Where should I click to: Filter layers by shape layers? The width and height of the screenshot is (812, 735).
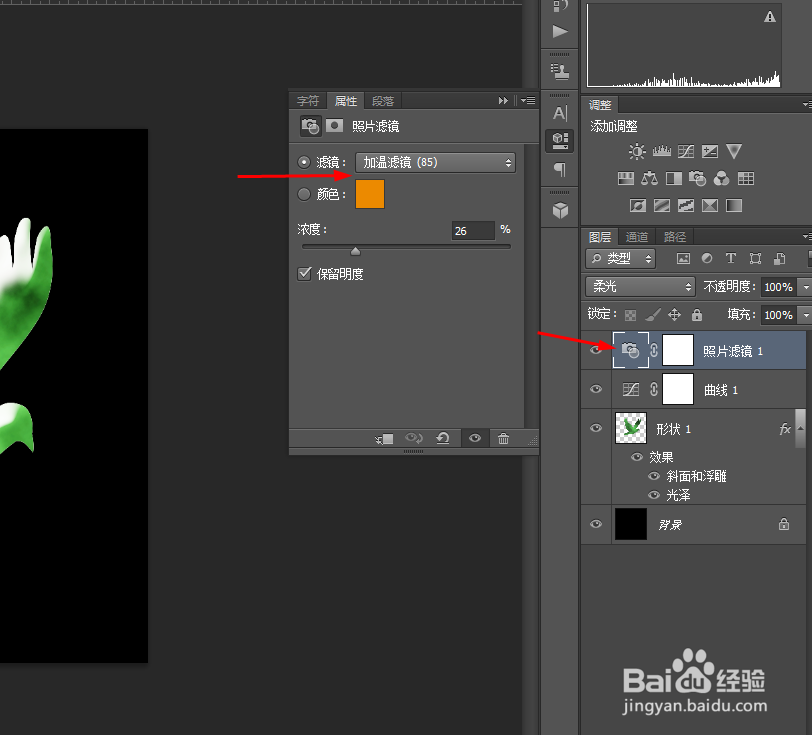(756, 258)
